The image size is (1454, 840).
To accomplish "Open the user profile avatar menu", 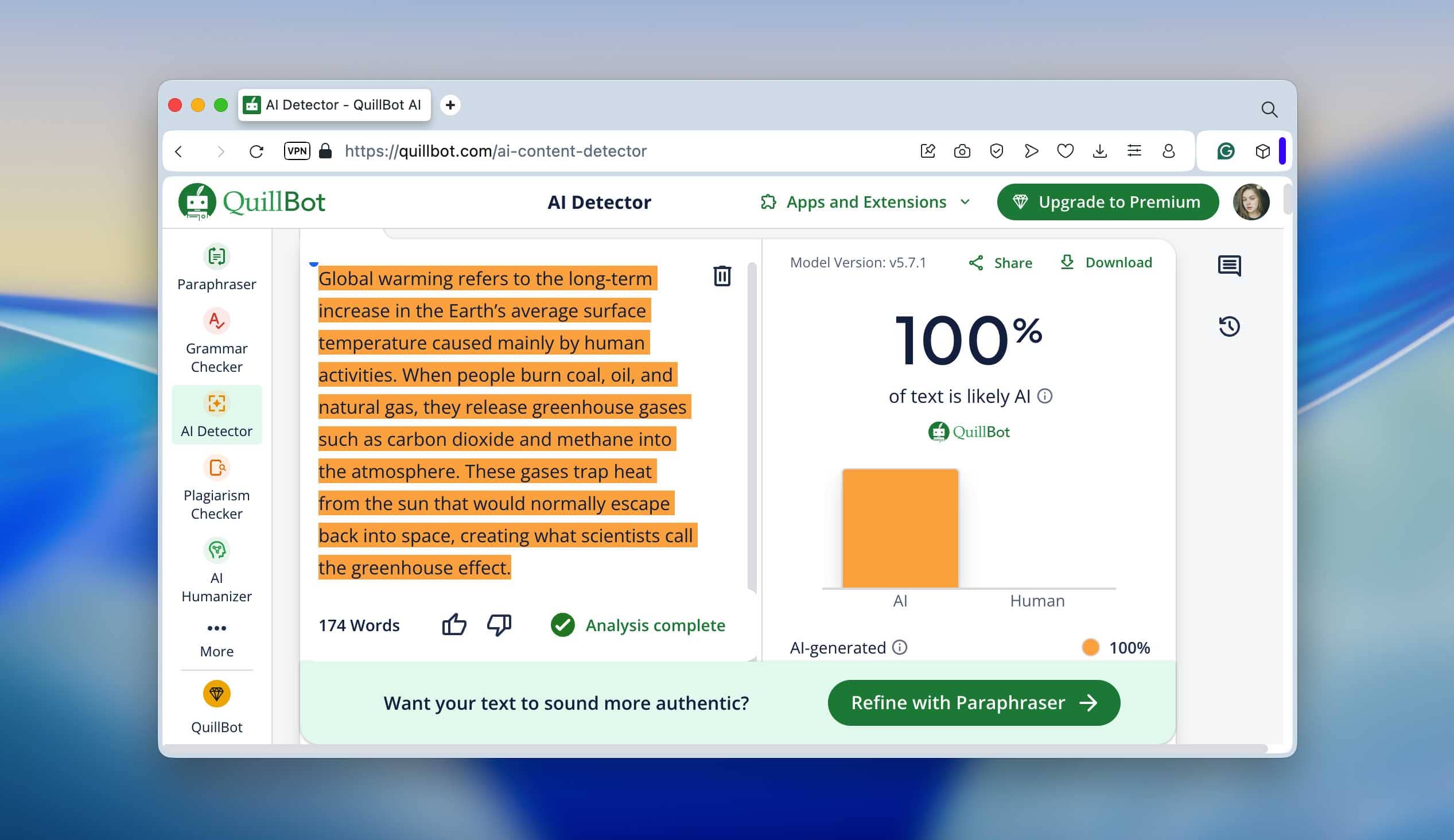I will click(x=1250, y=202).
